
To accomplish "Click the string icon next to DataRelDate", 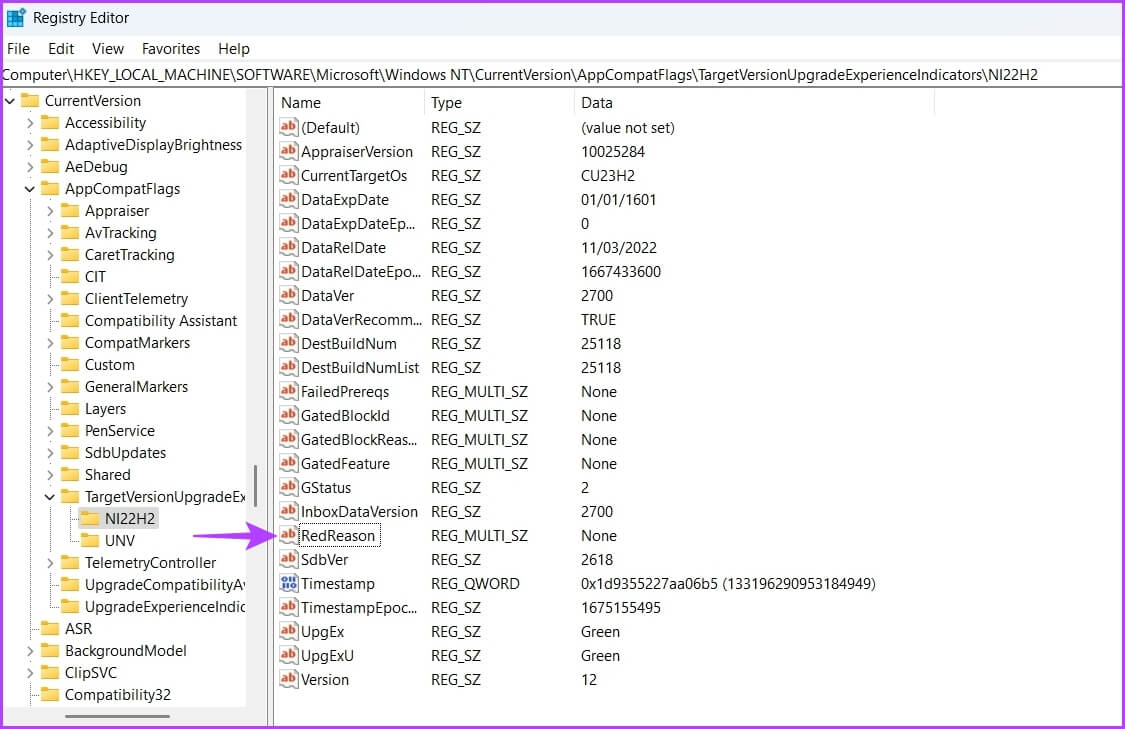I will 288,248.
